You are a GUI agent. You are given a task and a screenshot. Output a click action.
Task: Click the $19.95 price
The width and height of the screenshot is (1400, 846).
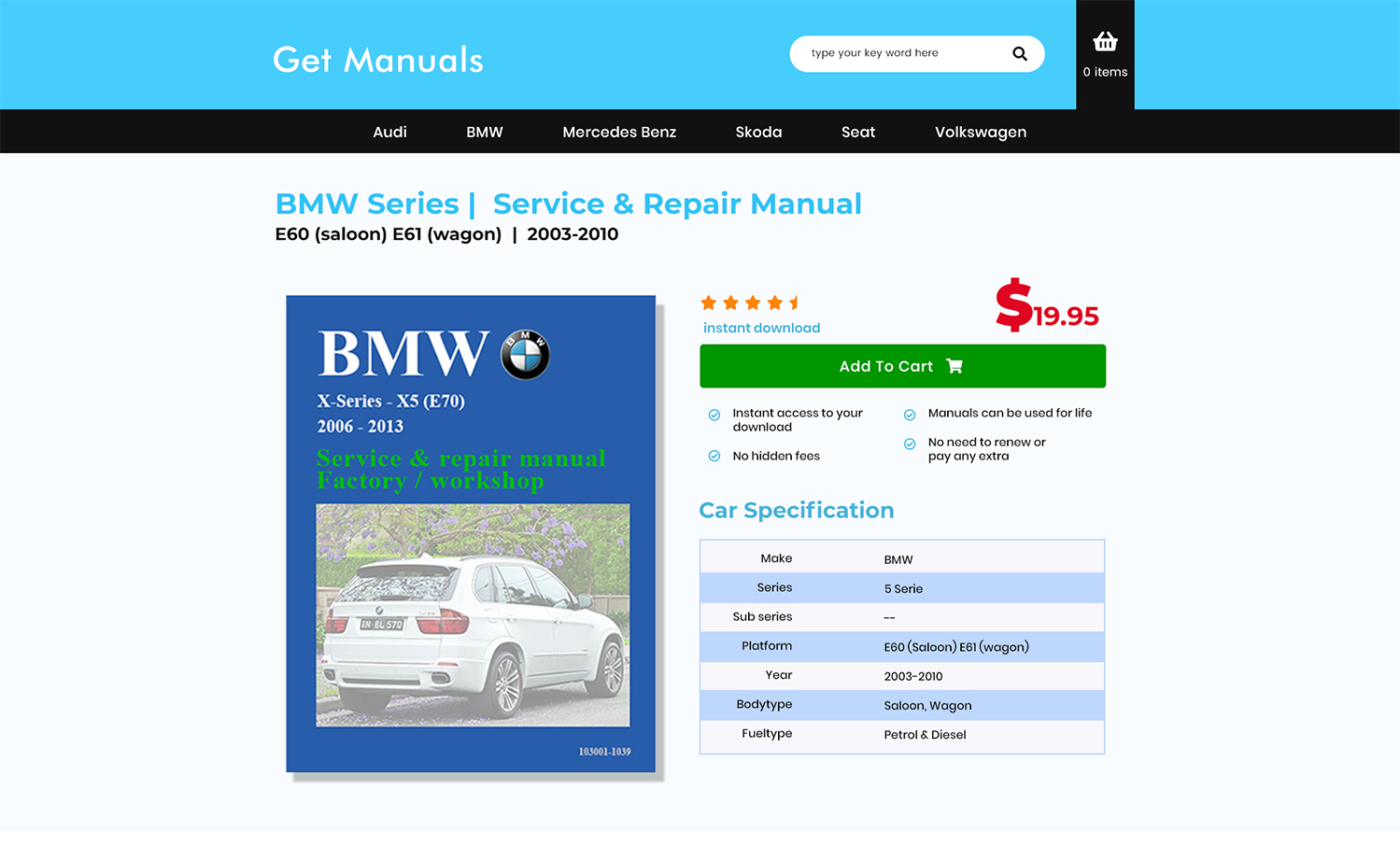(1047, 305)
